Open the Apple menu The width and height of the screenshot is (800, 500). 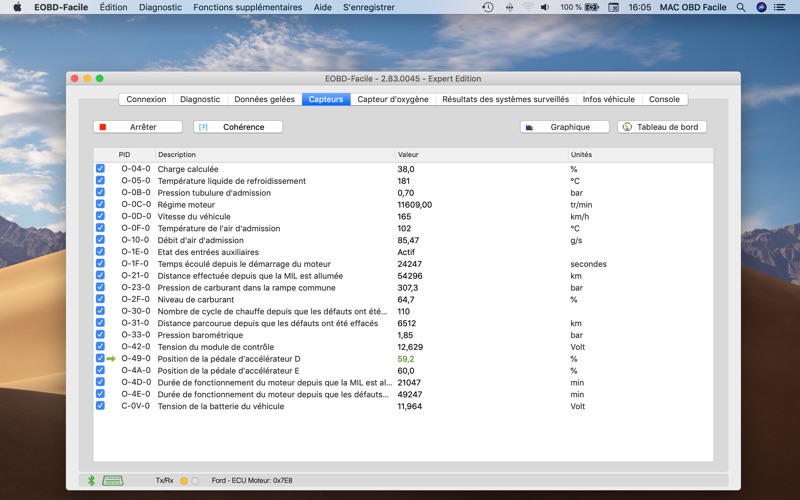coord(17,7)
